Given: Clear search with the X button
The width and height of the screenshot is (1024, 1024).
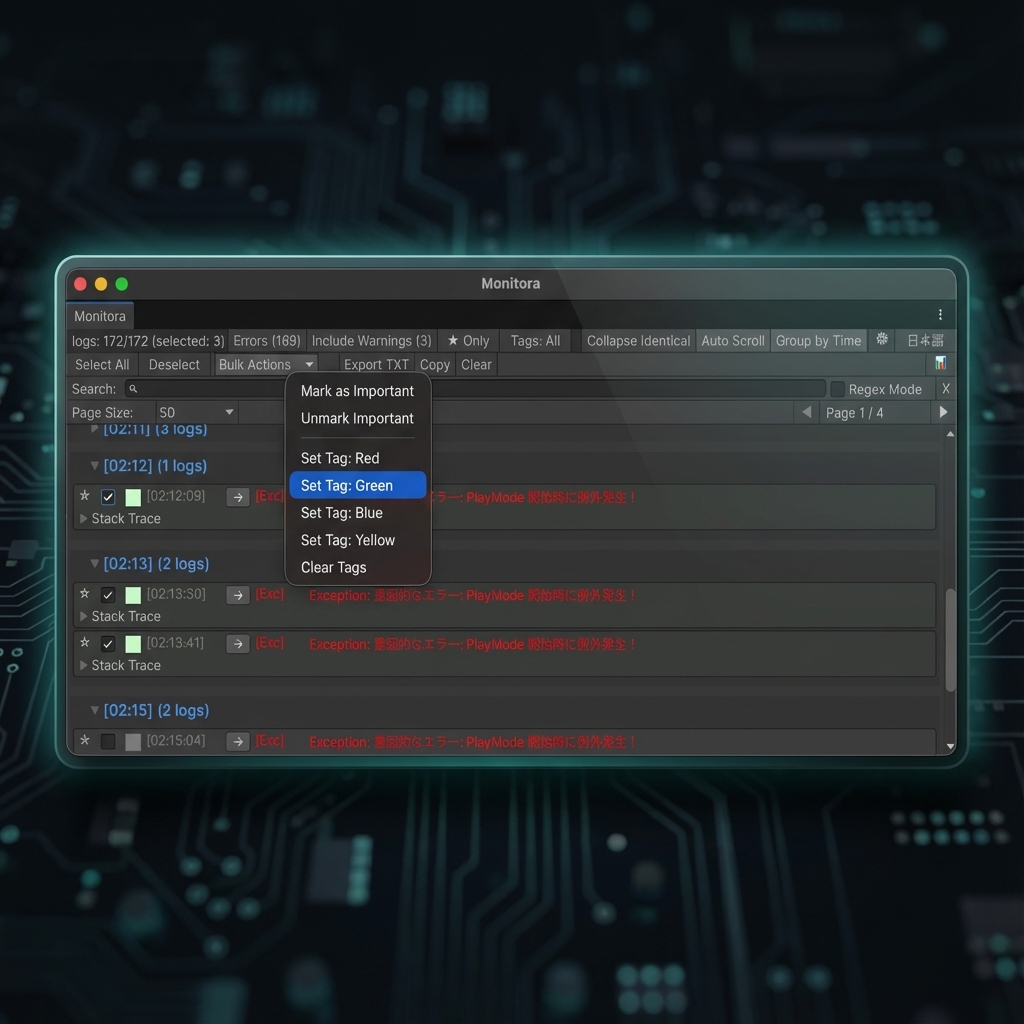Looking at the screenshot, I should (x=946, y=389).
